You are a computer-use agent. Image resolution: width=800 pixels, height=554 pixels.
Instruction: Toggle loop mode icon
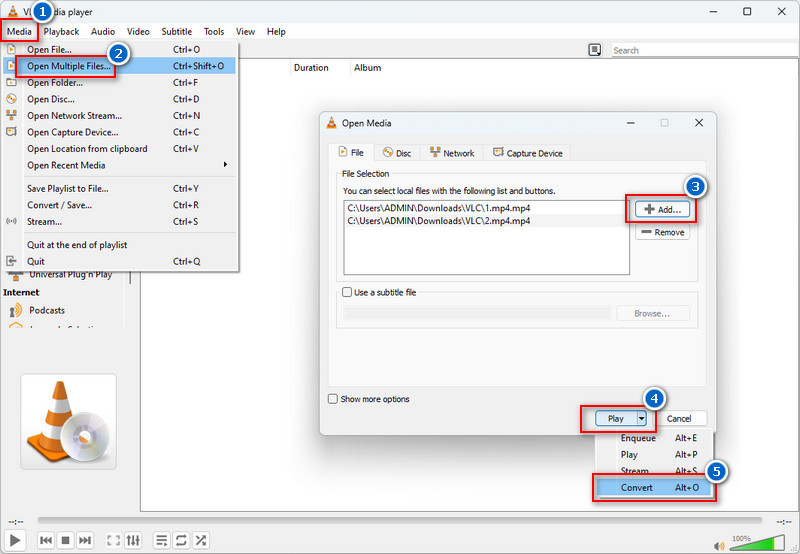[181, 540]
